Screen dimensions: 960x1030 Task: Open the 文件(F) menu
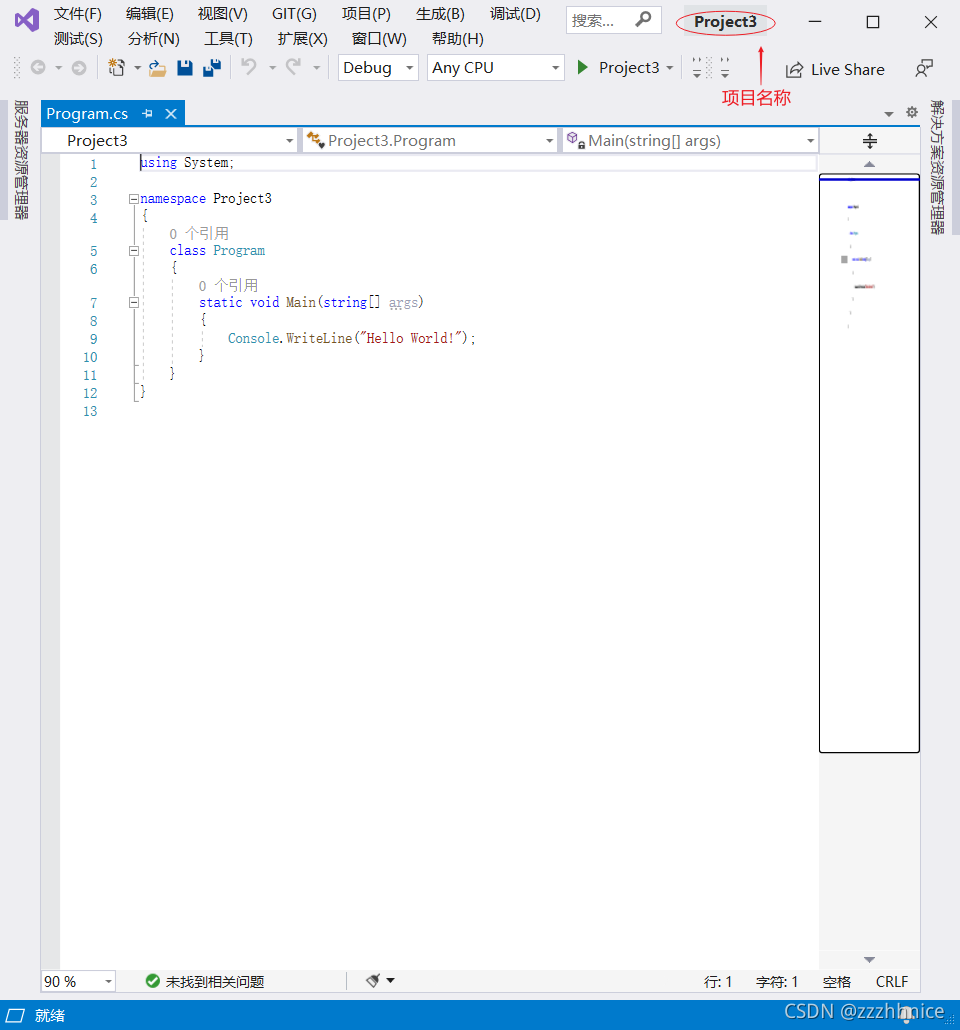pos(78,14)
